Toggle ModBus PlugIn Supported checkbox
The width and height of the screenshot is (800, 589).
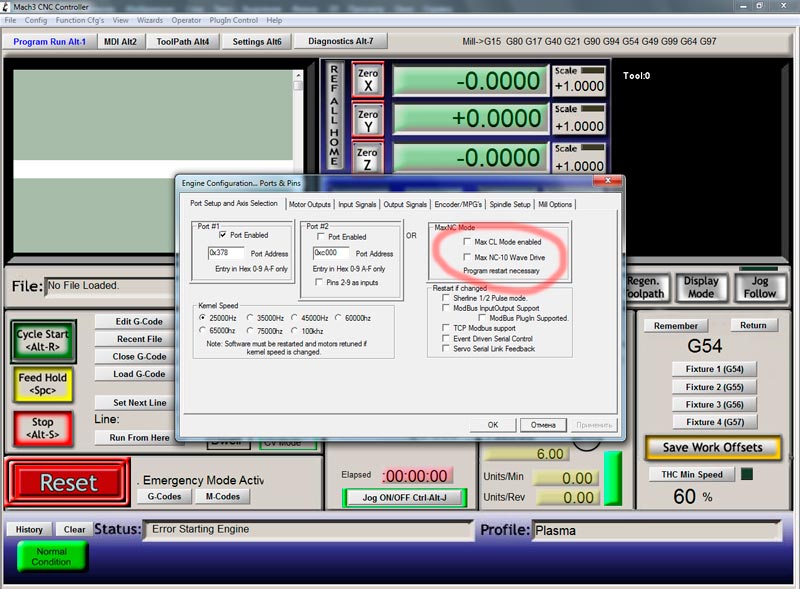coord(482,317)
